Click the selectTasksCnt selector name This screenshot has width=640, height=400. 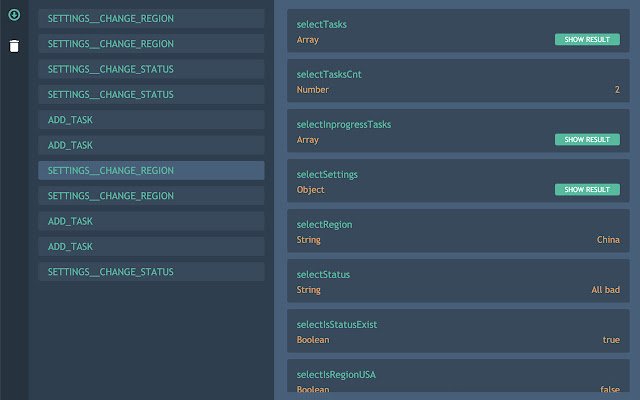tap(329, 74)
